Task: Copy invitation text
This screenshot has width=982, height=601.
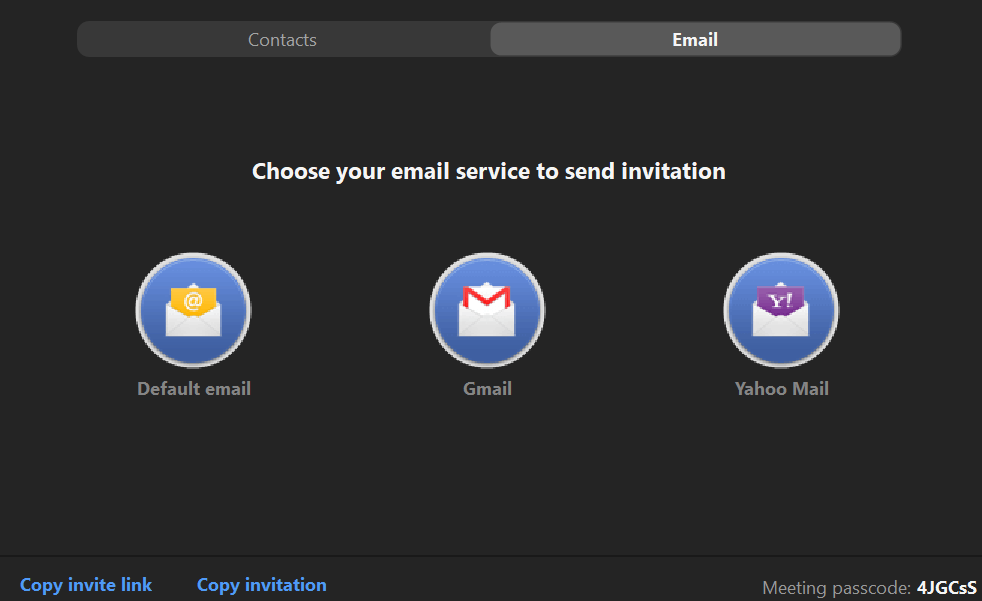Action: (x=262, y=585)
